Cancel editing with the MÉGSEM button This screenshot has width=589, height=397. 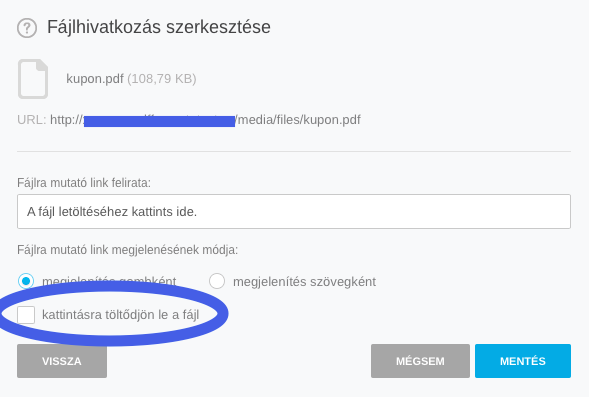(x=420, y=361)
